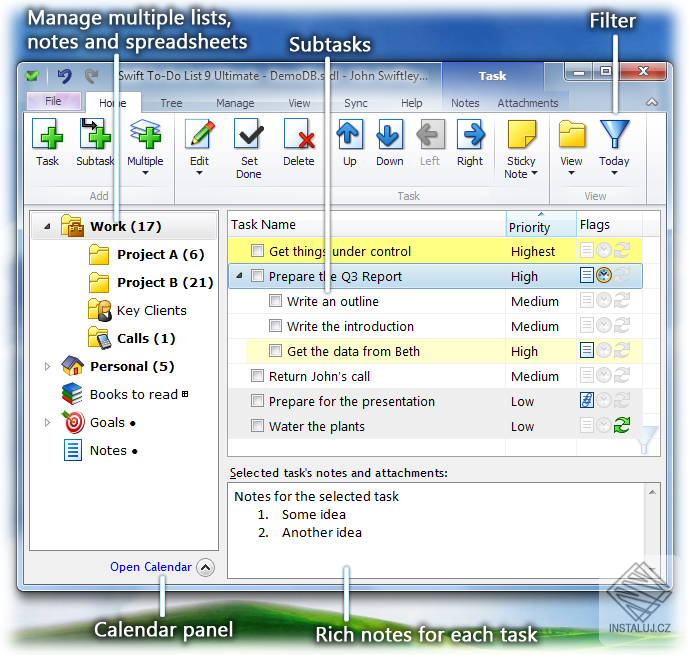Expand calendar panel with round arrow button
The image size is (690, 655).
206,567
